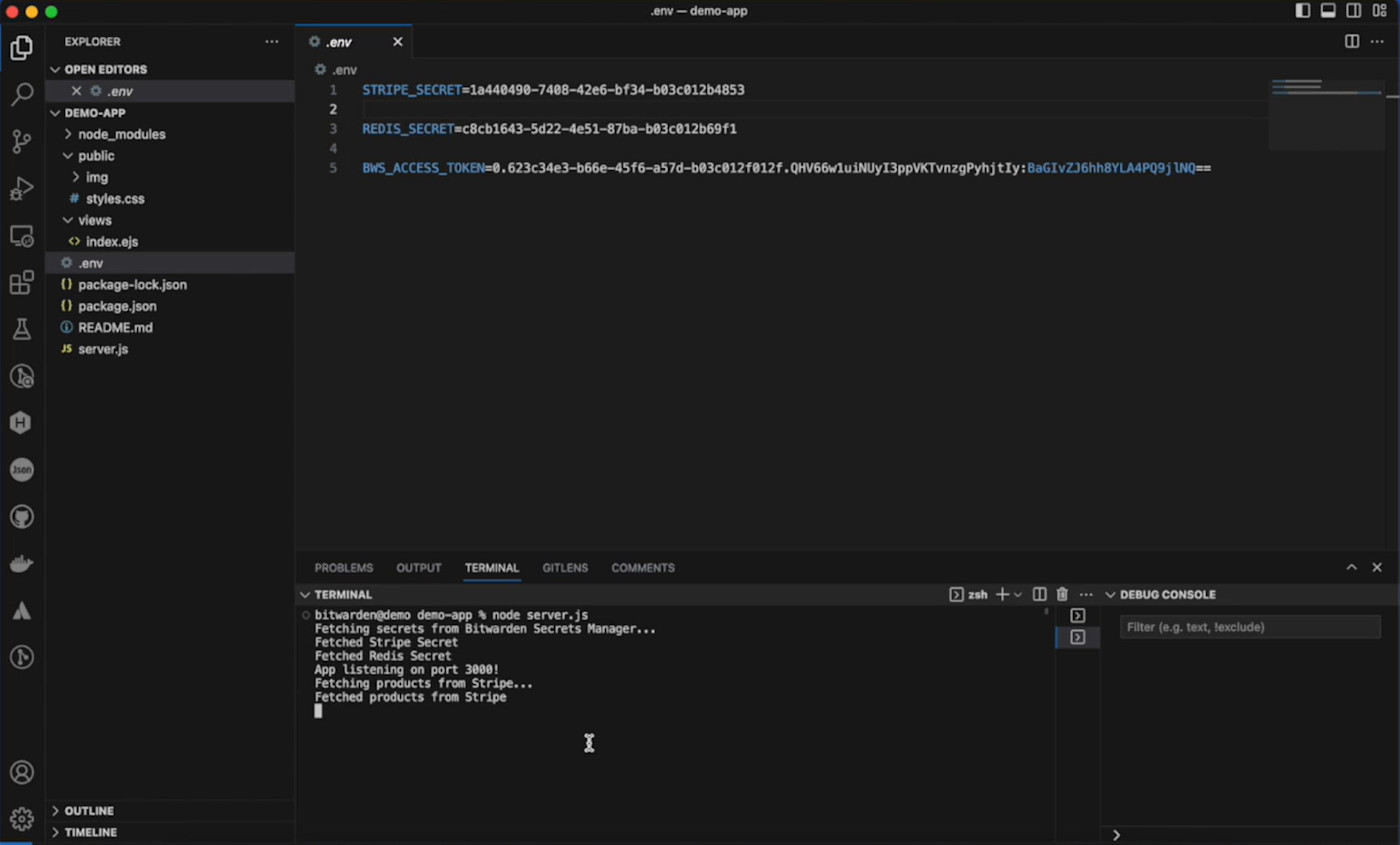Screen dimensions: 1400x845
Task: Split the terminal
Action: (1039, 594)
